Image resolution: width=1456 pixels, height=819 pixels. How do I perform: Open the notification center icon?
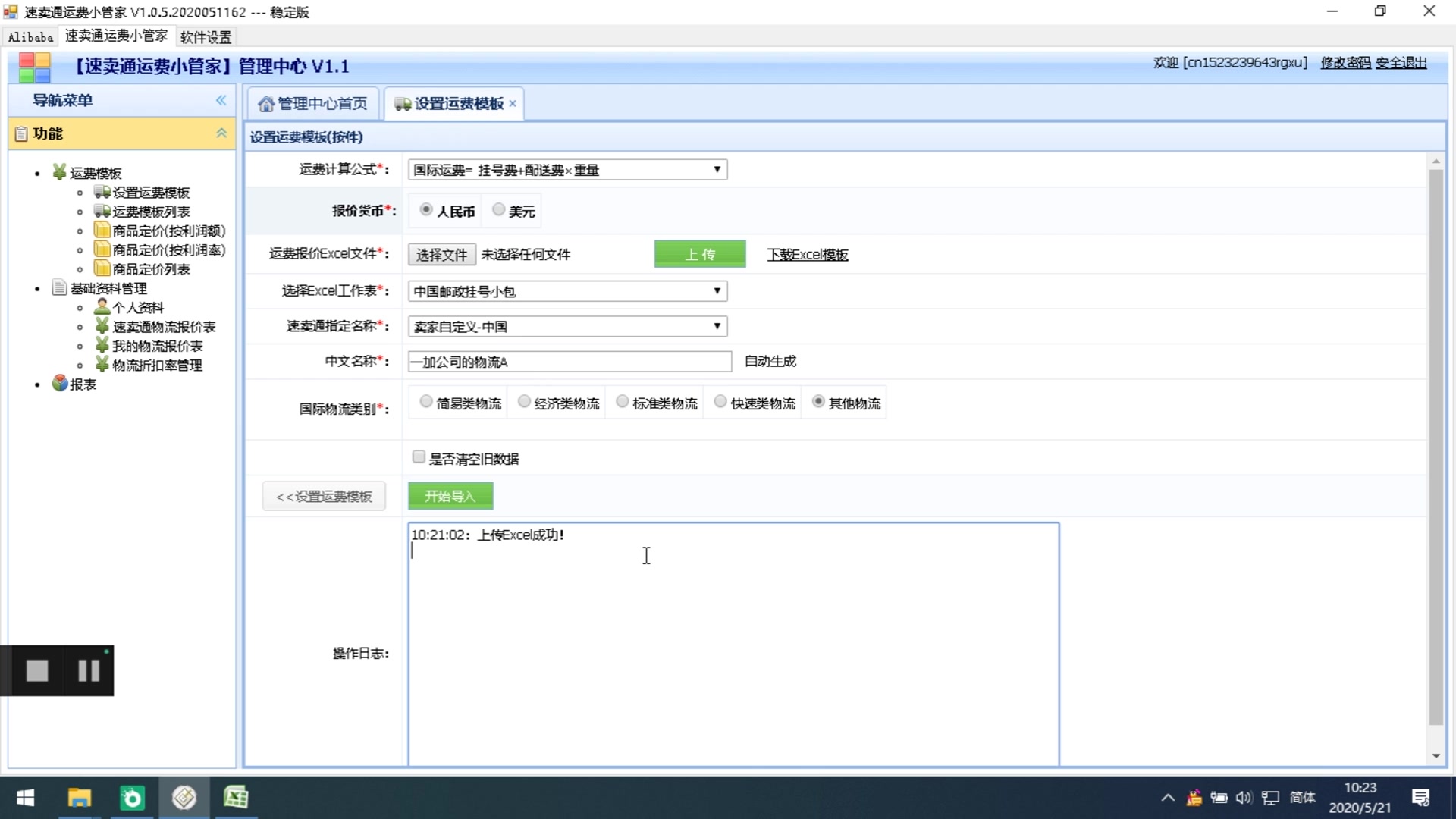[x=1420, y=798]
